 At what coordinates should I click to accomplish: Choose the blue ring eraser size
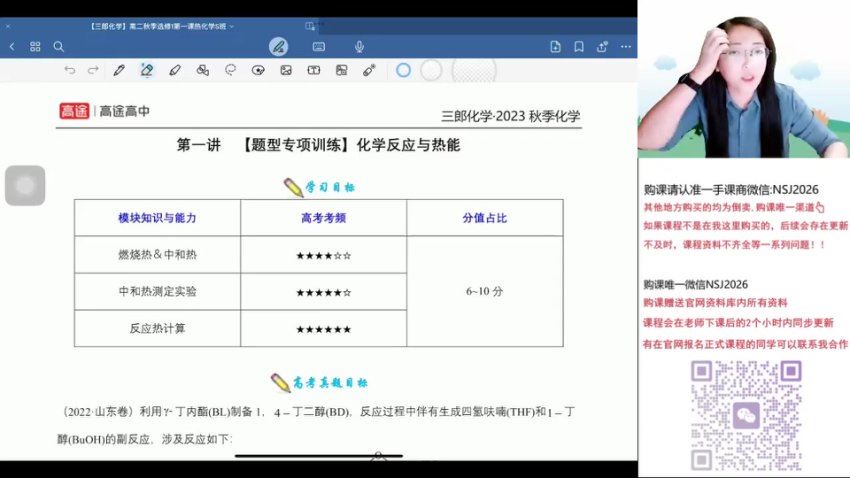click(x=403, y=70)
